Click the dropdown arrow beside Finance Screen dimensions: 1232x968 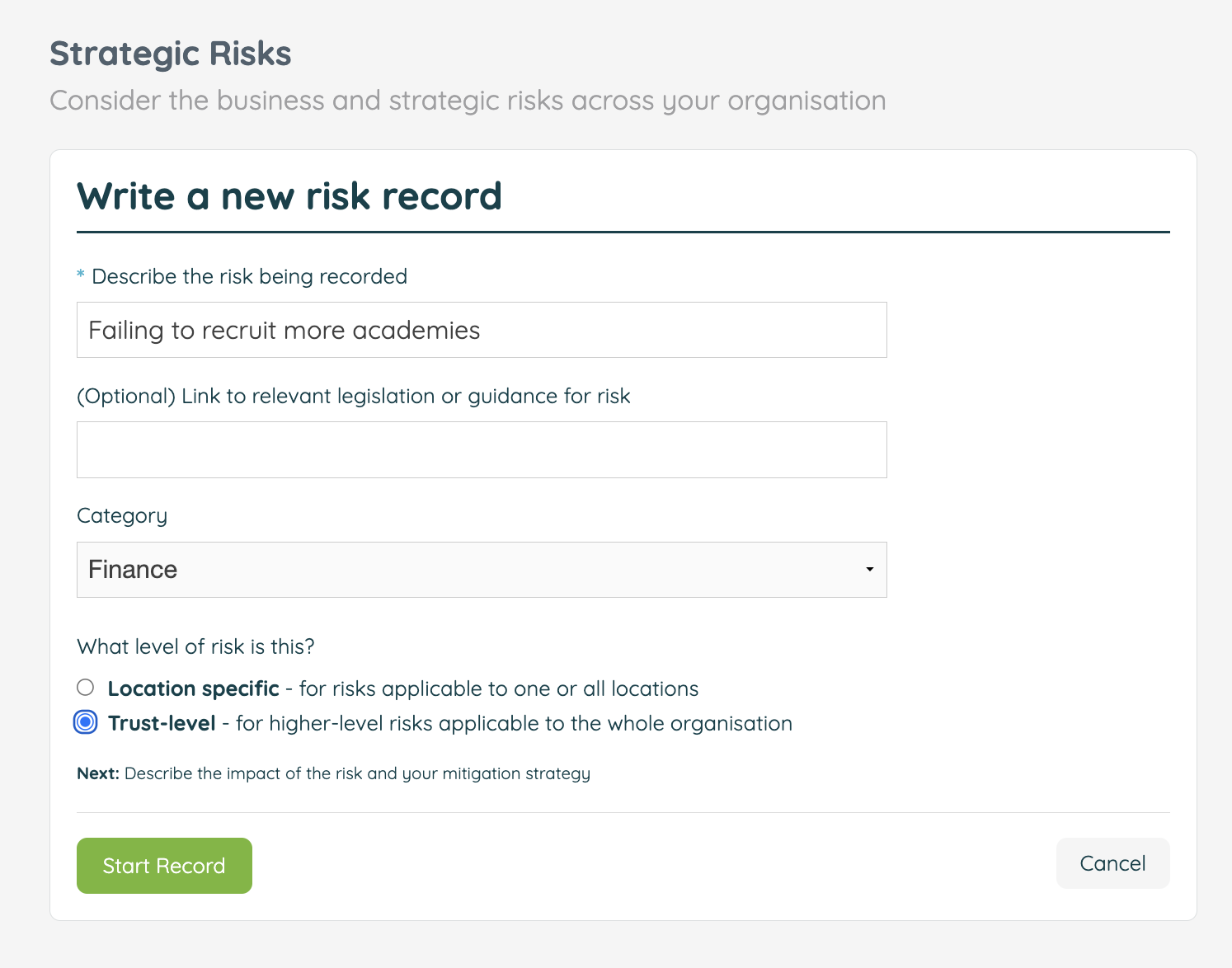tap(868, 569)
